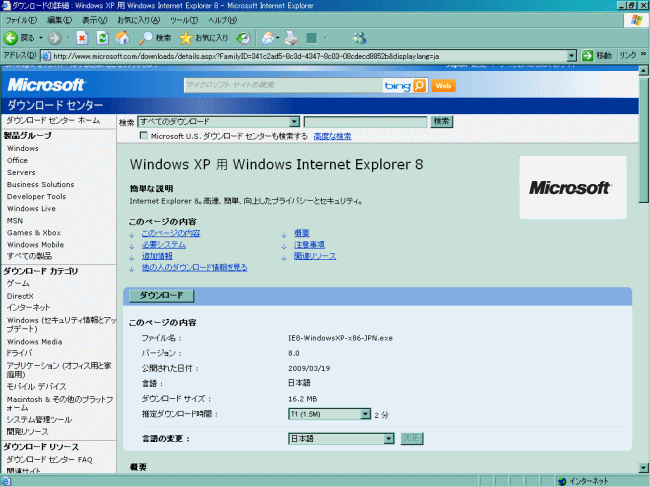Open the 編集(E) menu
This screenshot has width=650, height=487.
point(59,20)
